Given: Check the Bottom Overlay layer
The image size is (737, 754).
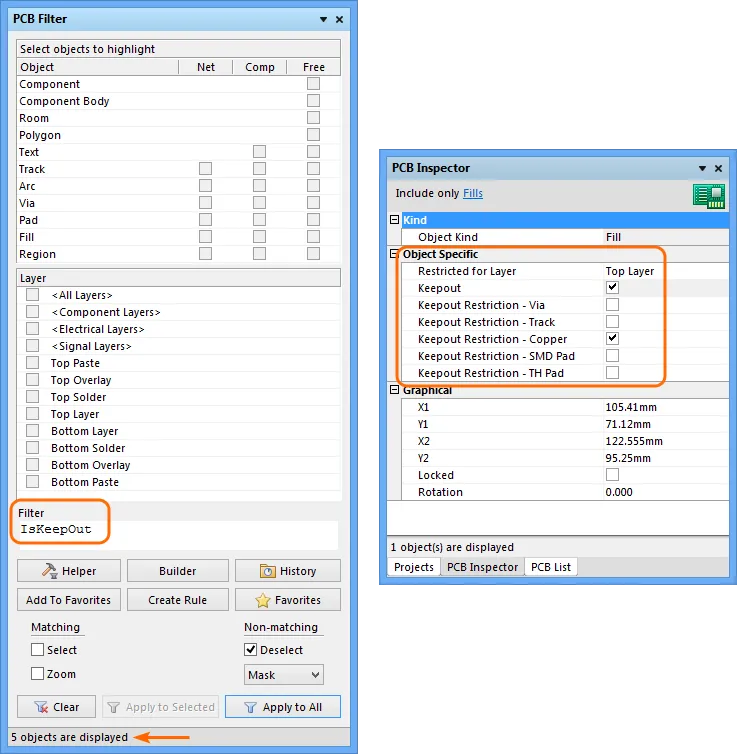Looking at the screenshot, I should pos(32,465).
